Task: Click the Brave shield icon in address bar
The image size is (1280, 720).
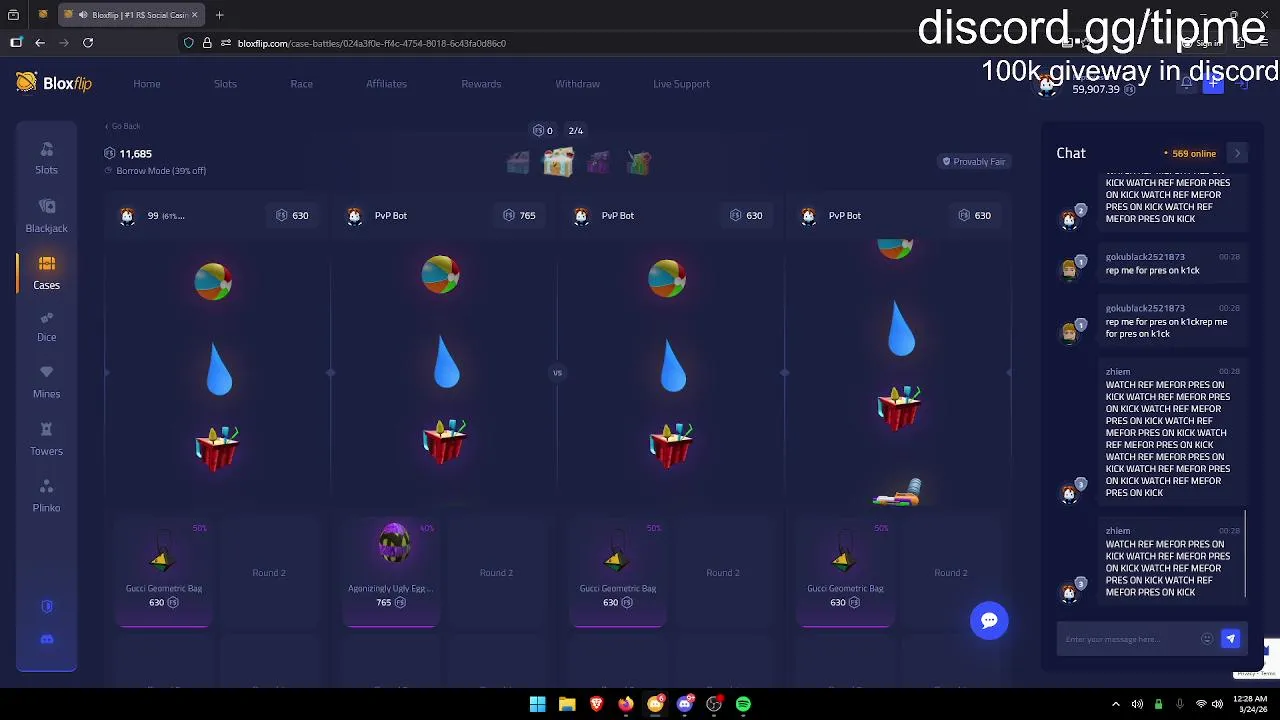Action: (x=188, y=43)
